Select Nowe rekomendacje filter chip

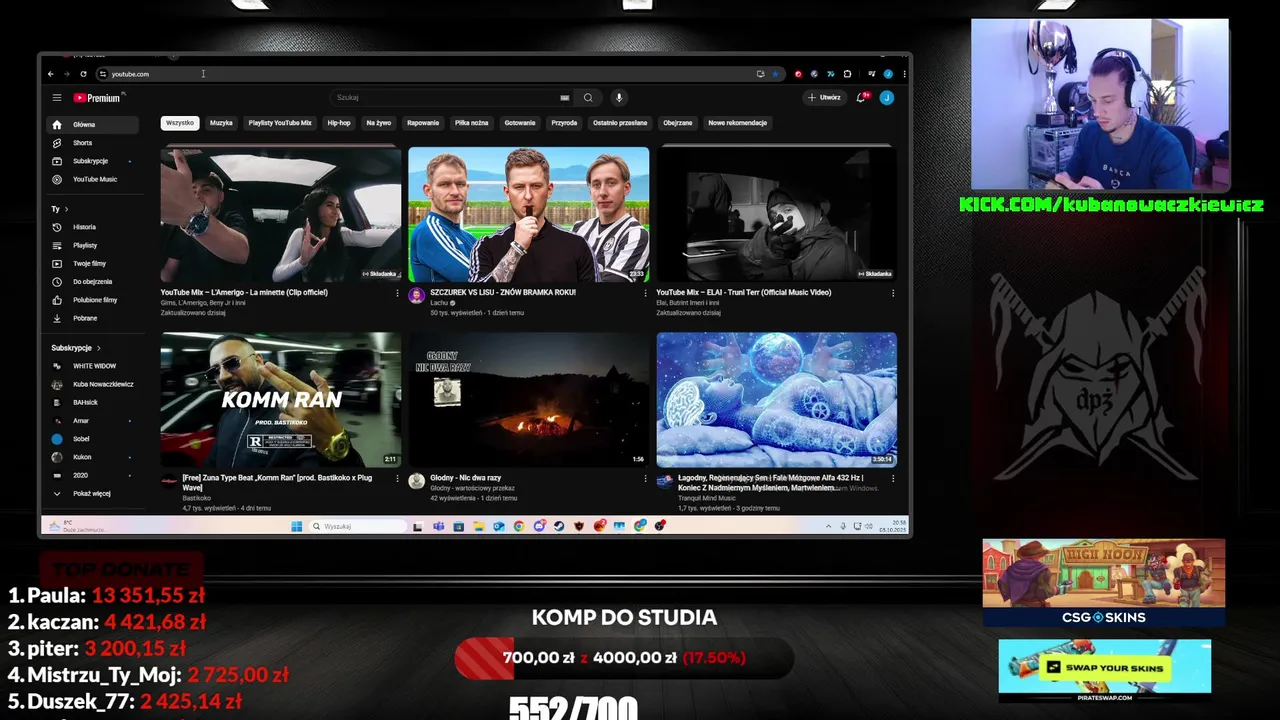pos(738,123)
